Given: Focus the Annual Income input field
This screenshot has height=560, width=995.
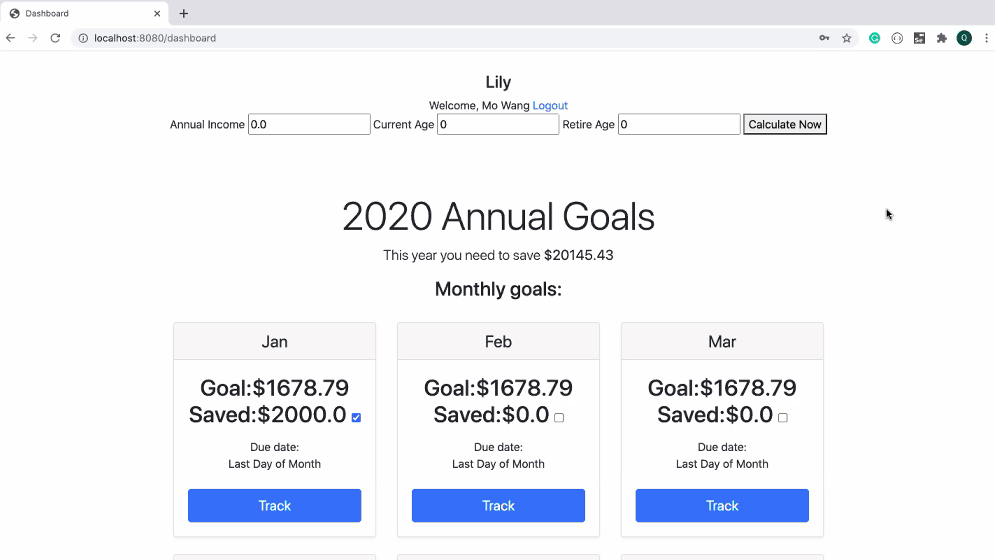Looking at the screenshot, I should [309, 125].
